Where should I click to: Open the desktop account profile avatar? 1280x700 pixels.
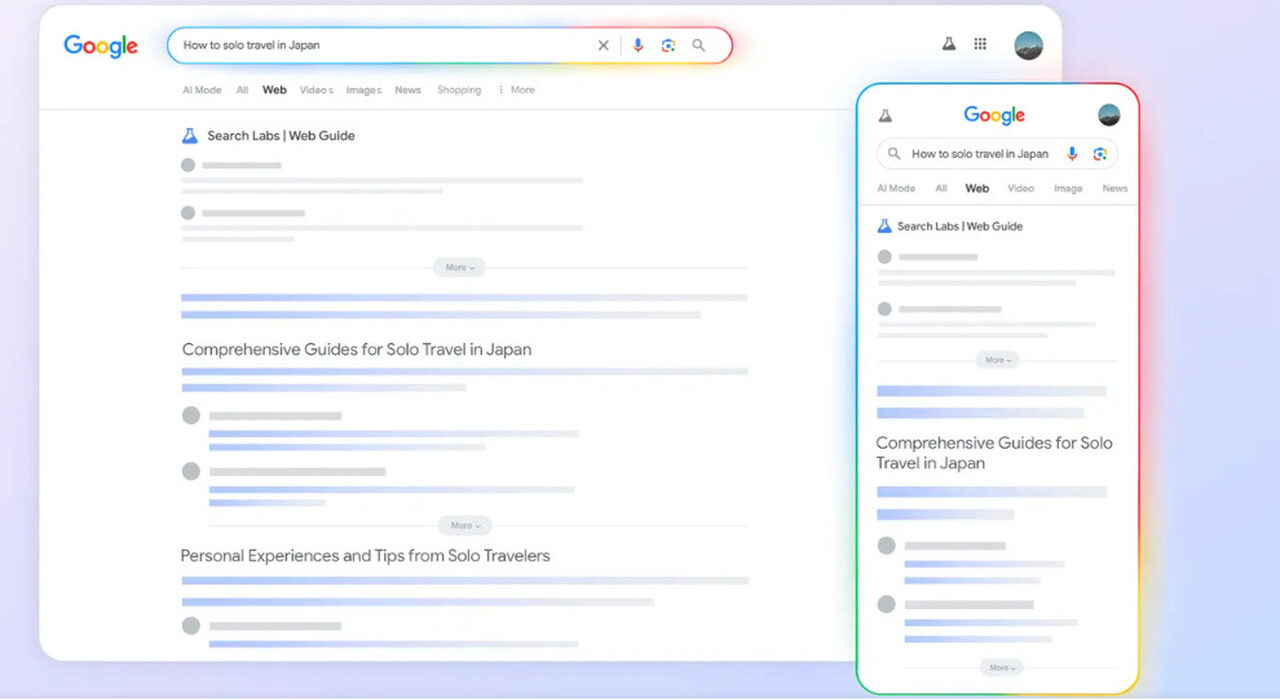pyautogui.click(x=1028, y=45)
